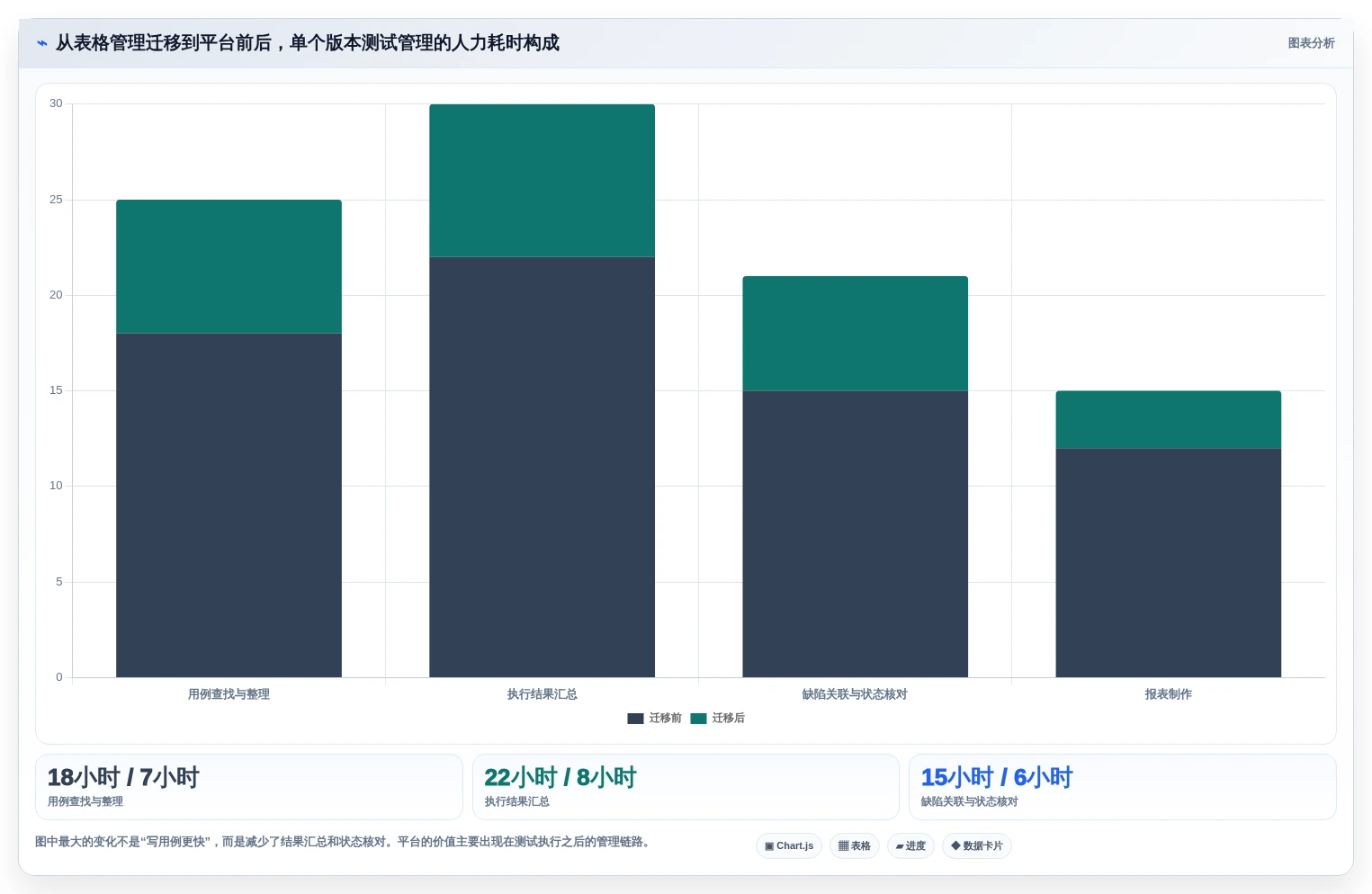This screenshot has height=894, width=1372.
Task: Click dark bar segment for 执行结果汇总
Action: (x=542, y=467)
